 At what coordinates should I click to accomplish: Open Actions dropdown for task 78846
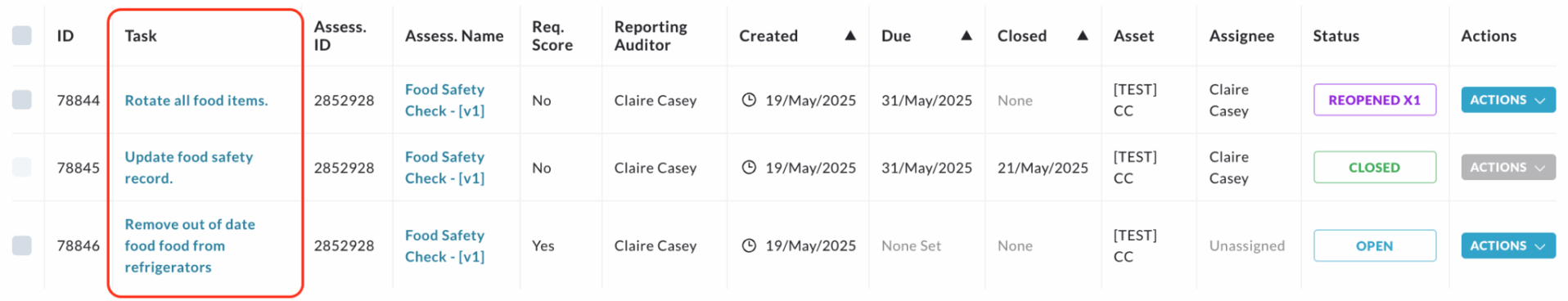pyautogui.click(x=1507, y=245)
